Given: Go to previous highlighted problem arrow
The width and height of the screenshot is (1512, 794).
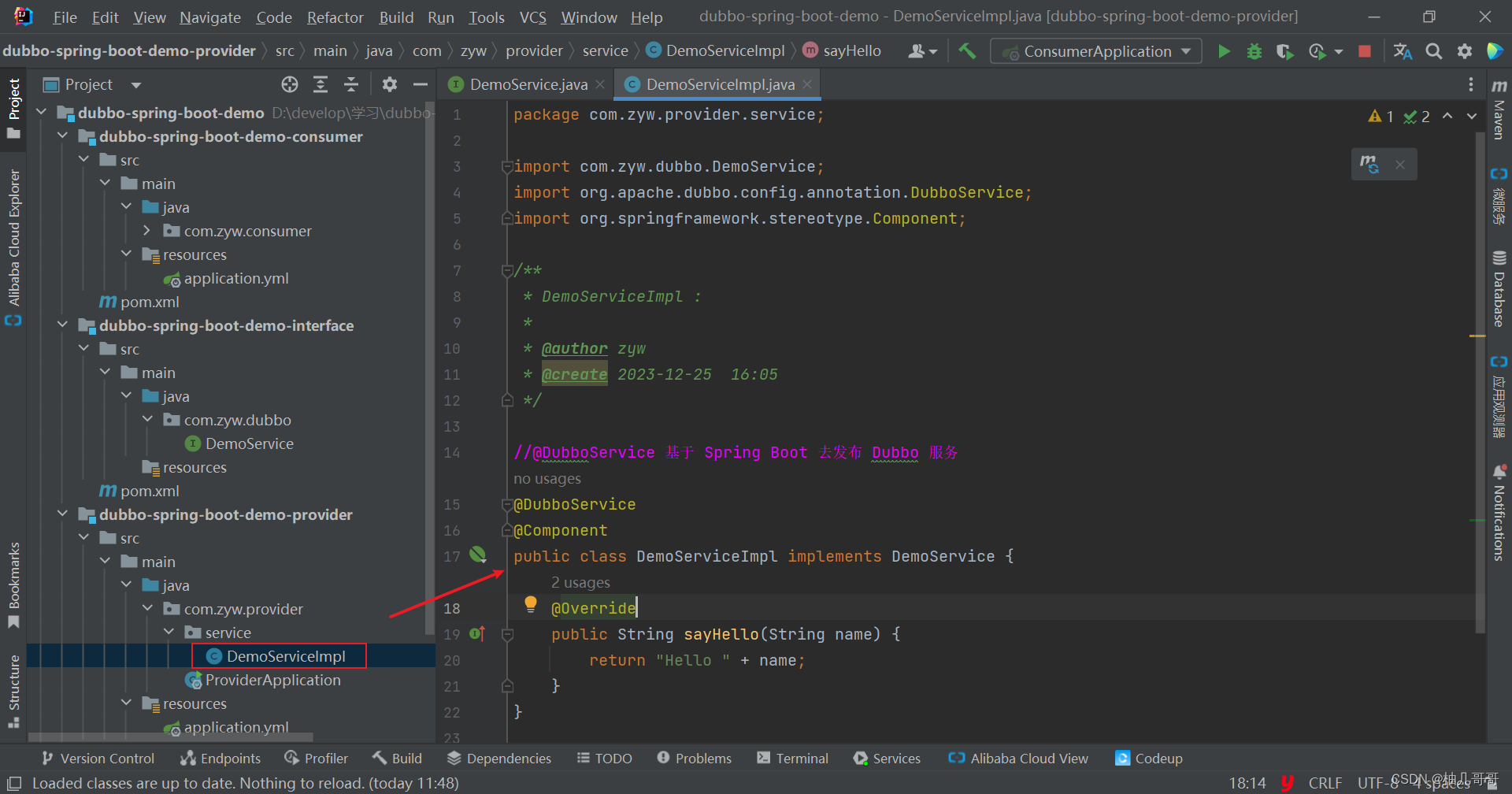Looking at the screenshot, I should [x=1447, y=116].
